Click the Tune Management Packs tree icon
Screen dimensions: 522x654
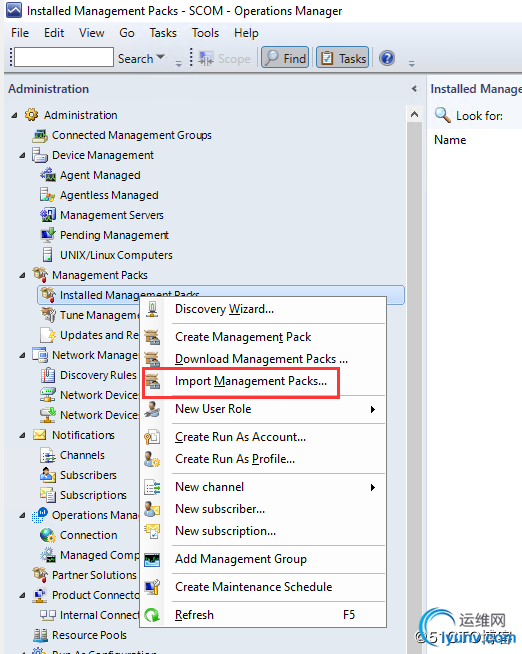(48, 315)
